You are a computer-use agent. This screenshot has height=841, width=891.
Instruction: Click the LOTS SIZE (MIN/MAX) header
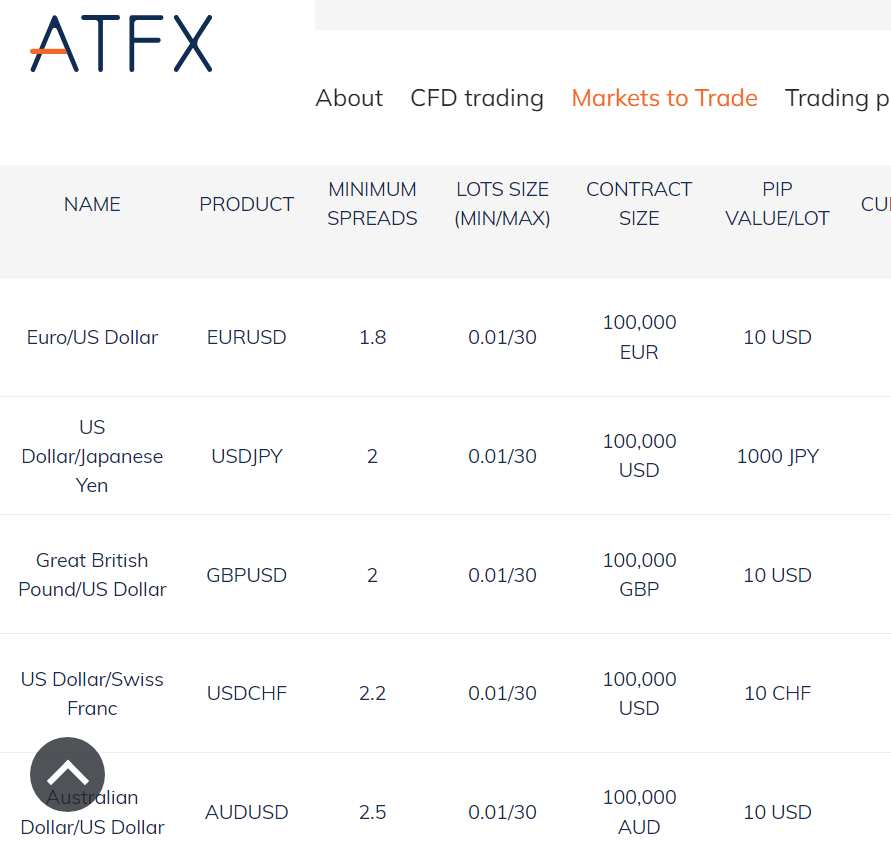[x=502, y=204]
